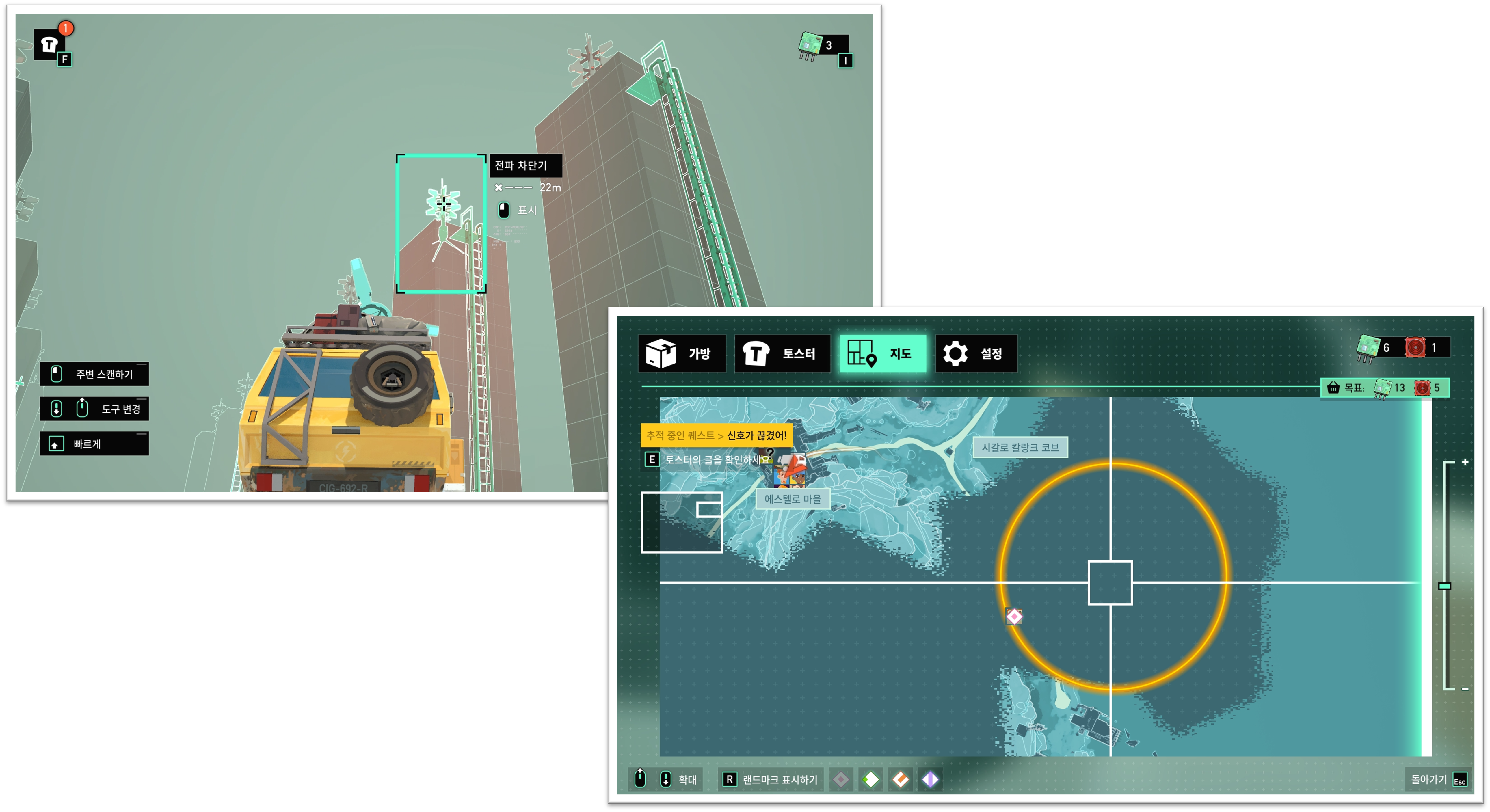Click the zoom slider handle
The image size is (1490, 812).
click(x=1444, y=586)
